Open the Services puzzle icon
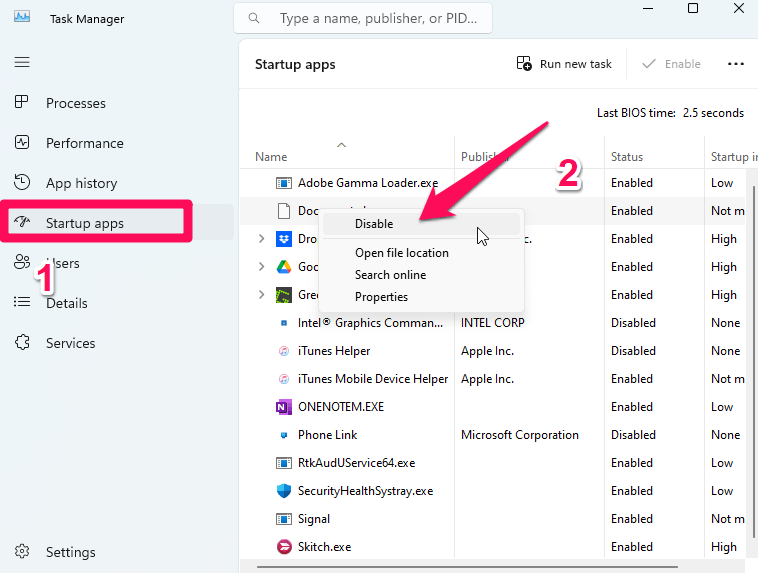 click(x=22, y=343)
